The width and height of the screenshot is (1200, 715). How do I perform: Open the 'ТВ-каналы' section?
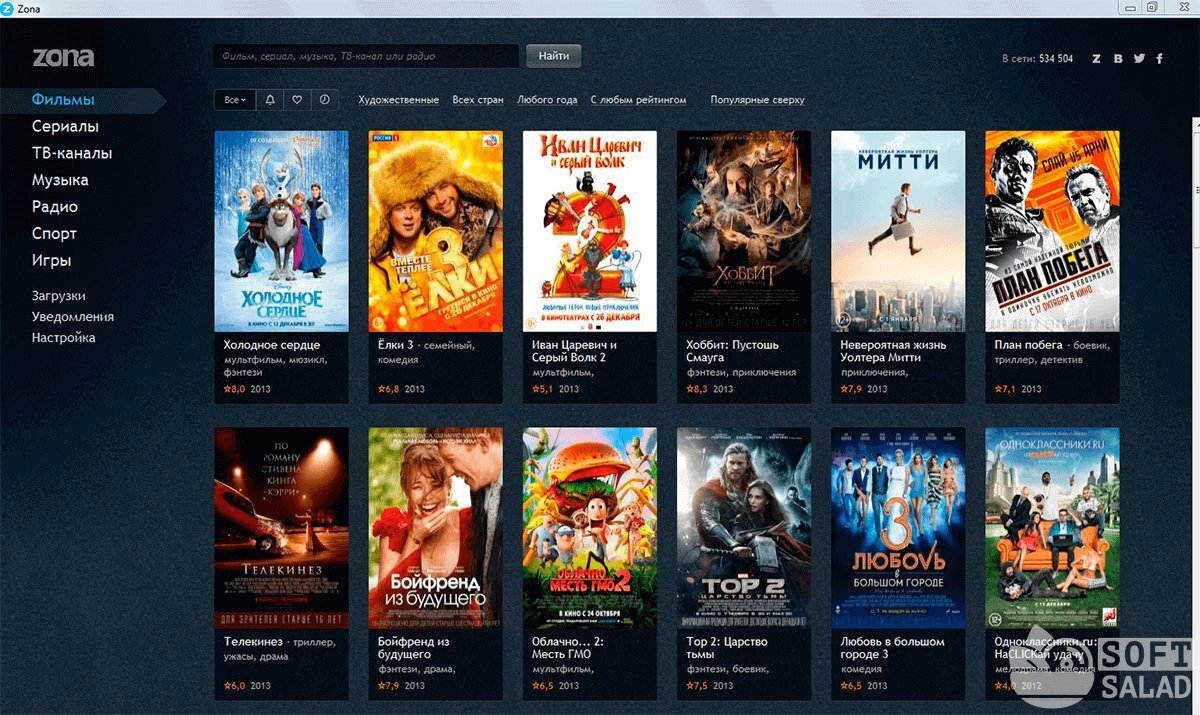click(x=71, y=154)
